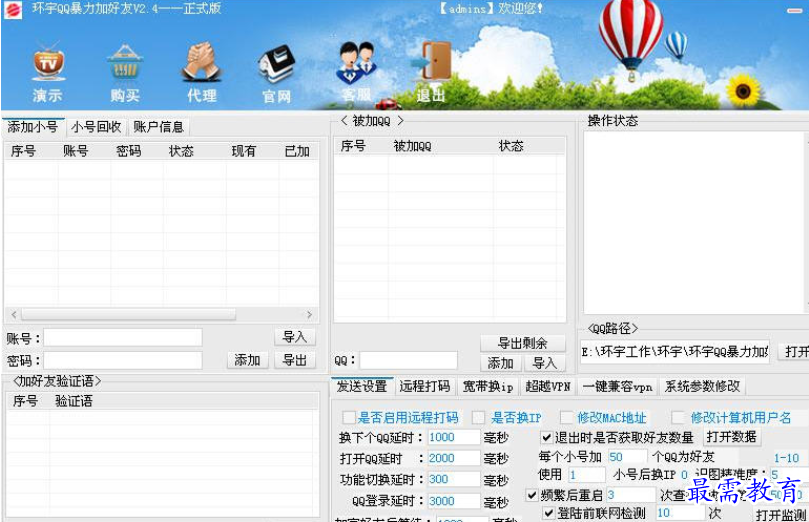Image resolution: width=809 pixels, height=522 pixels.
Task: Edit 登陆前联网检测 count value 10
Action: coord(680,513)
